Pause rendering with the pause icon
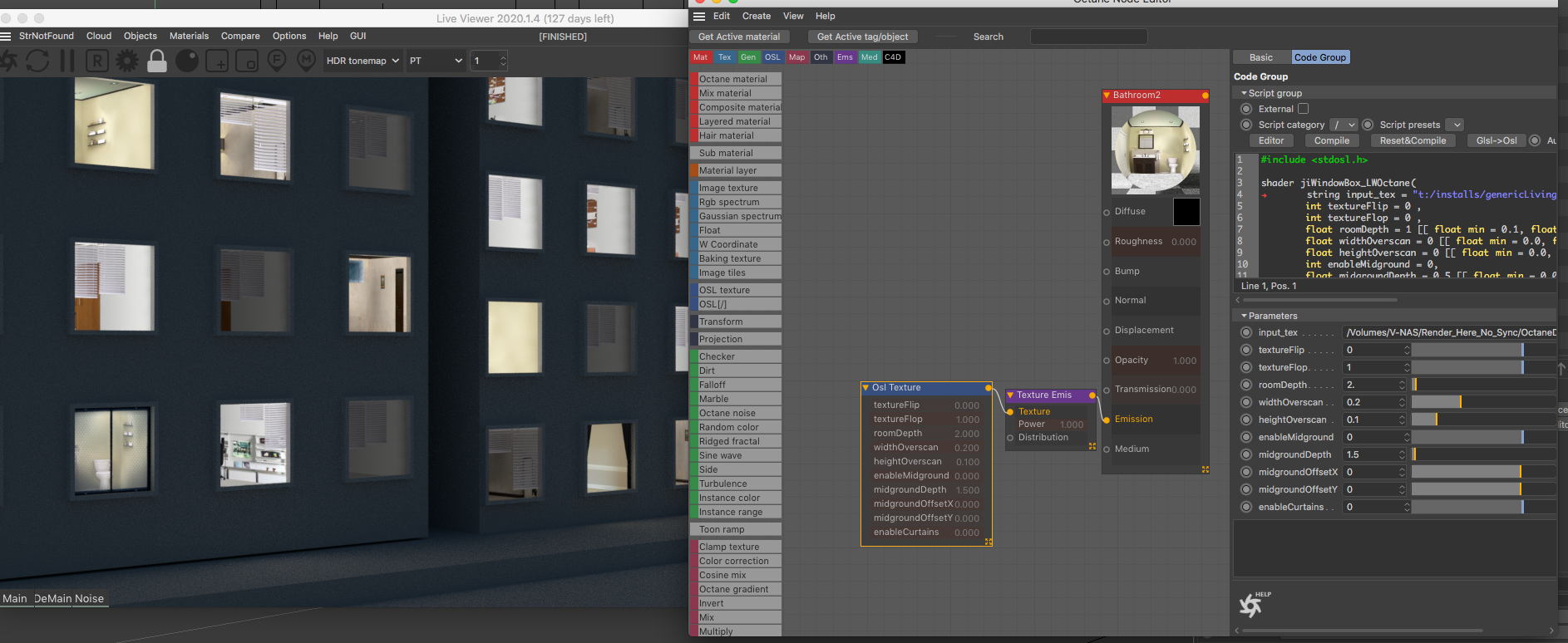Screen dimensions: 1568x643 [67, 61]
